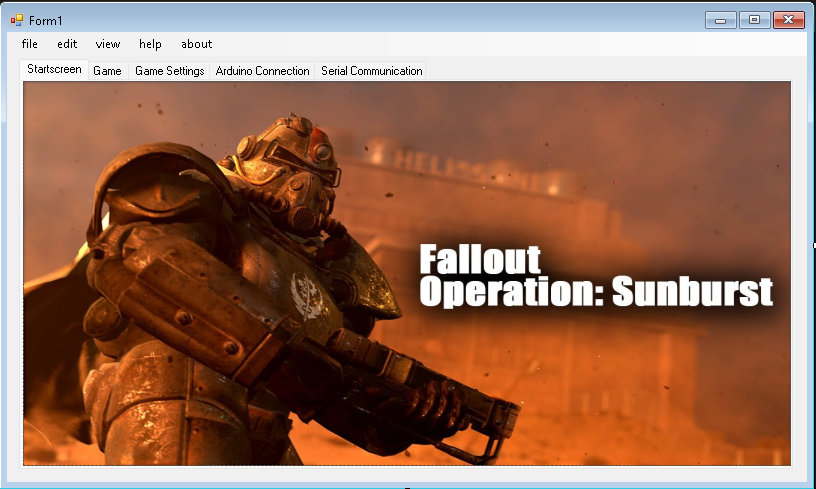Select the Startscreen tab
The width and height of the screenshot is (816, 489).
pyautogui.click(x=54, y=69)
